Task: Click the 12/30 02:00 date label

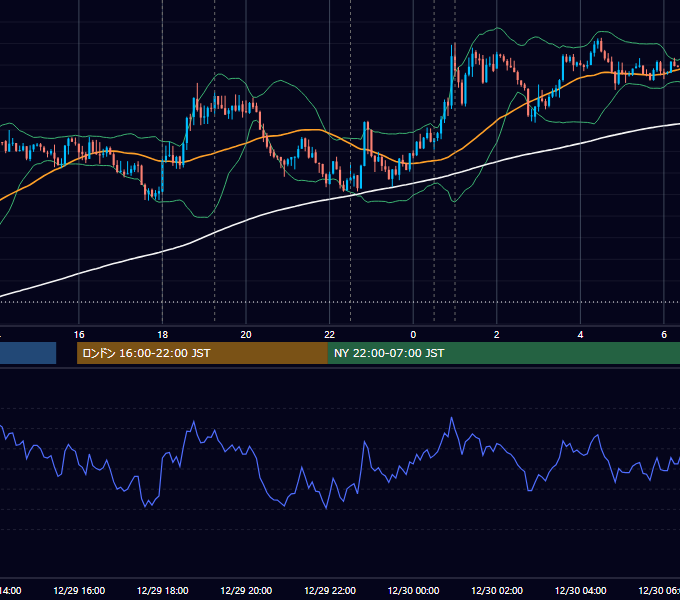Action: pos(497,590)
